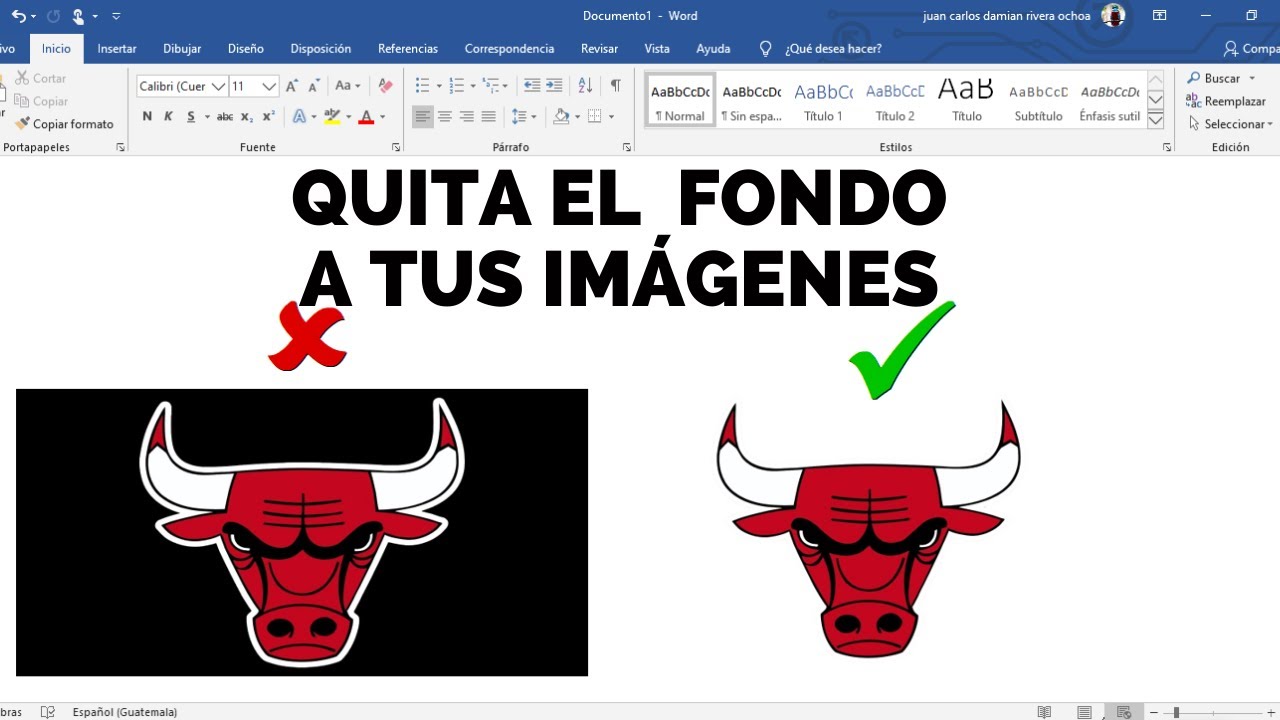
Task: Click the Touch/Mouse mode icon in quick access
Action: coord(78,16)
